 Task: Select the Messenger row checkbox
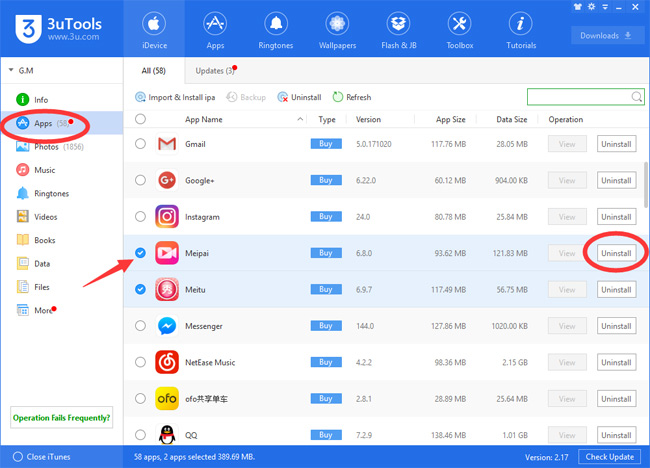(141, 326)
